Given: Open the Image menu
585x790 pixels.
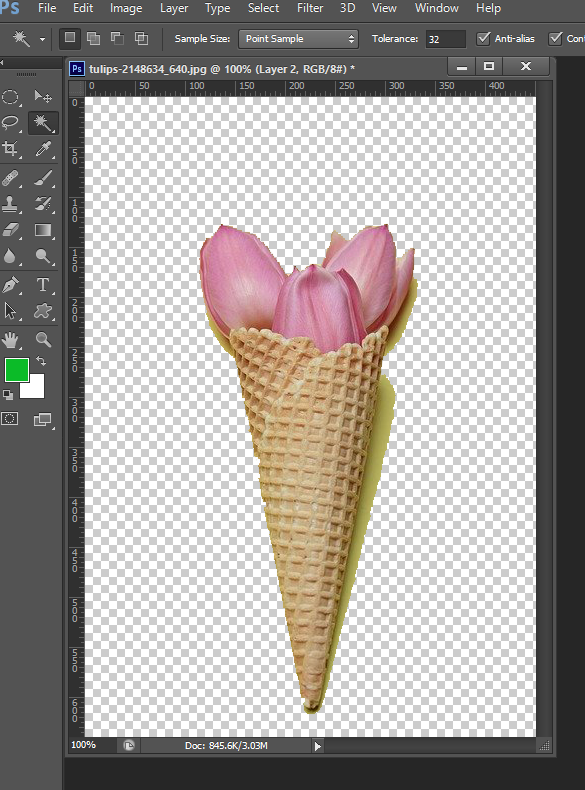Looking at the screenshot, I should [x=126, y=8].
